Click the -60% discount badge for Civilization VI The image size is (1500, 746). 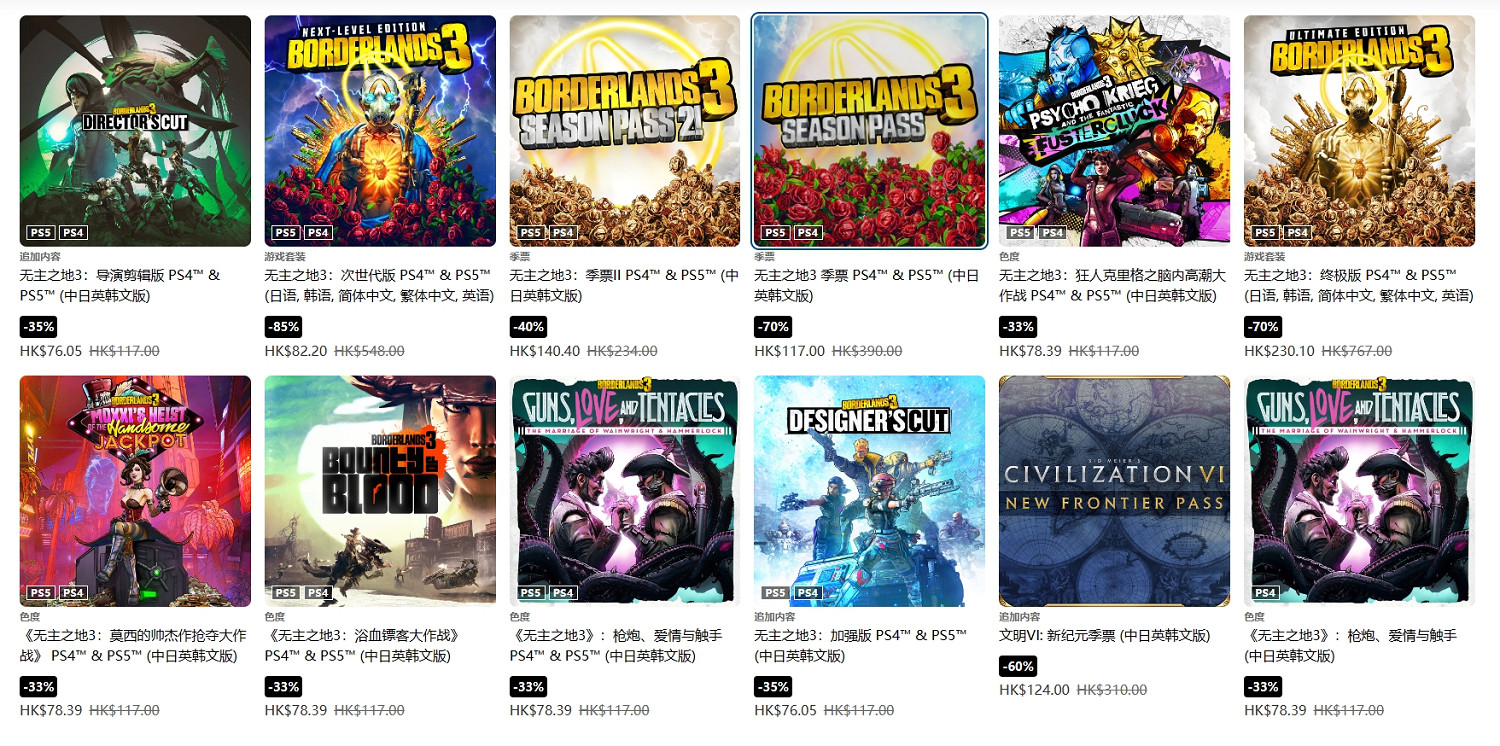[x=1017, y=666]
